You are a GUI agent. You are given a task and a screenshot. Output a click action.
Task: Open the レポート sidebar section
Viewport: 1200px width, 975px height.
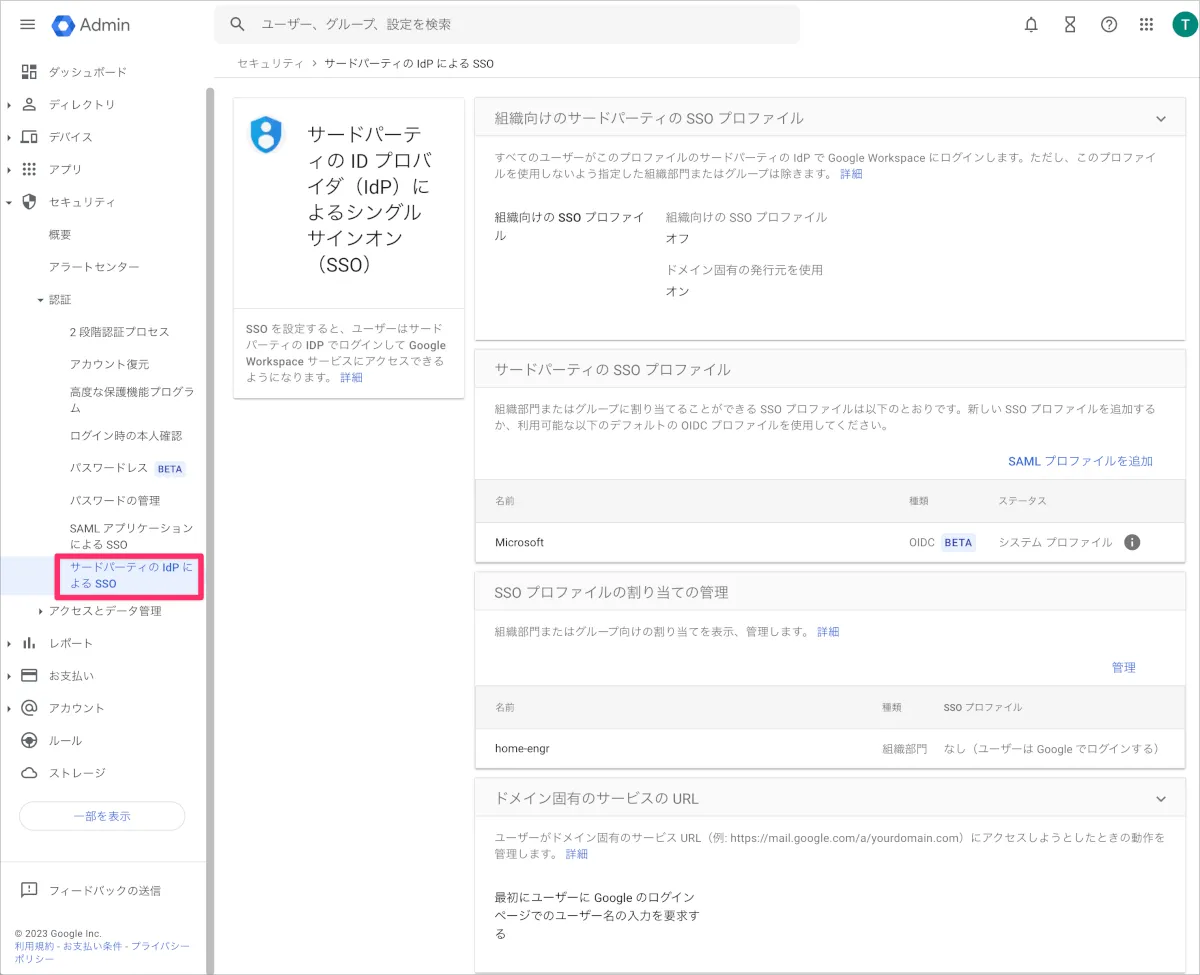pyautogui.click(x=71, y=643)
